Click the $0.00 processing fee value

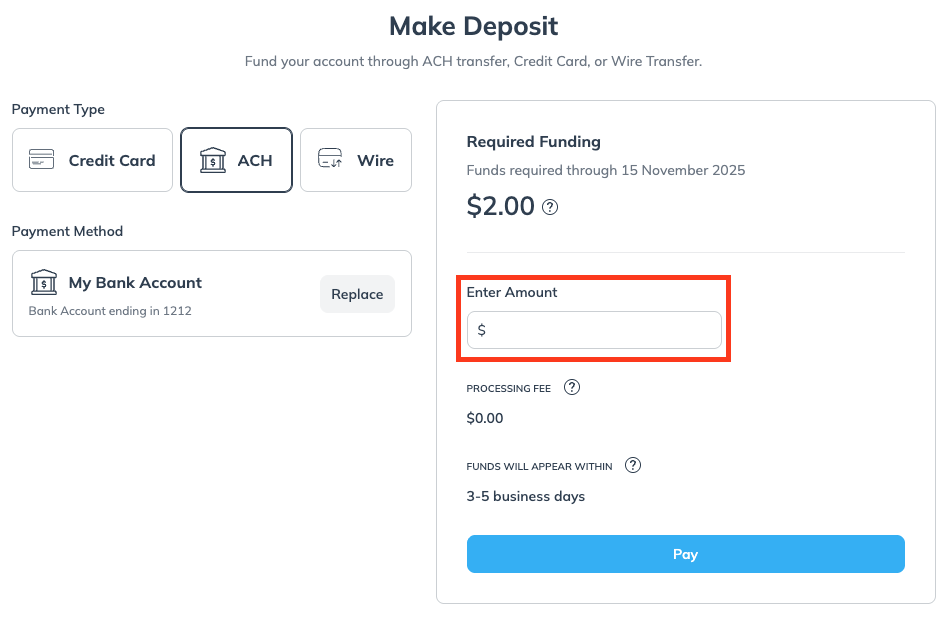(485, 418)
